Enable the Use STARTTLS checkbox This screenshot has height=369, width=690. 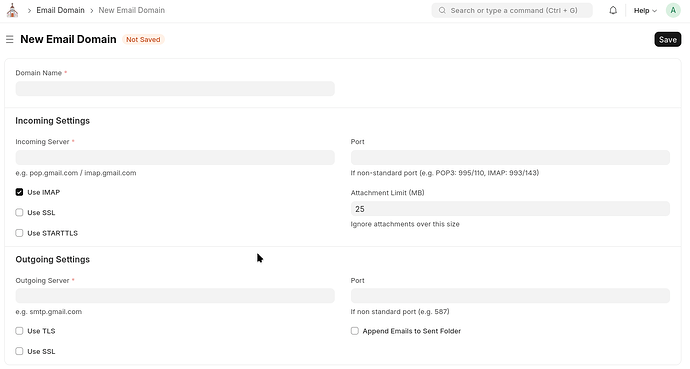click(x=19, y=233)
